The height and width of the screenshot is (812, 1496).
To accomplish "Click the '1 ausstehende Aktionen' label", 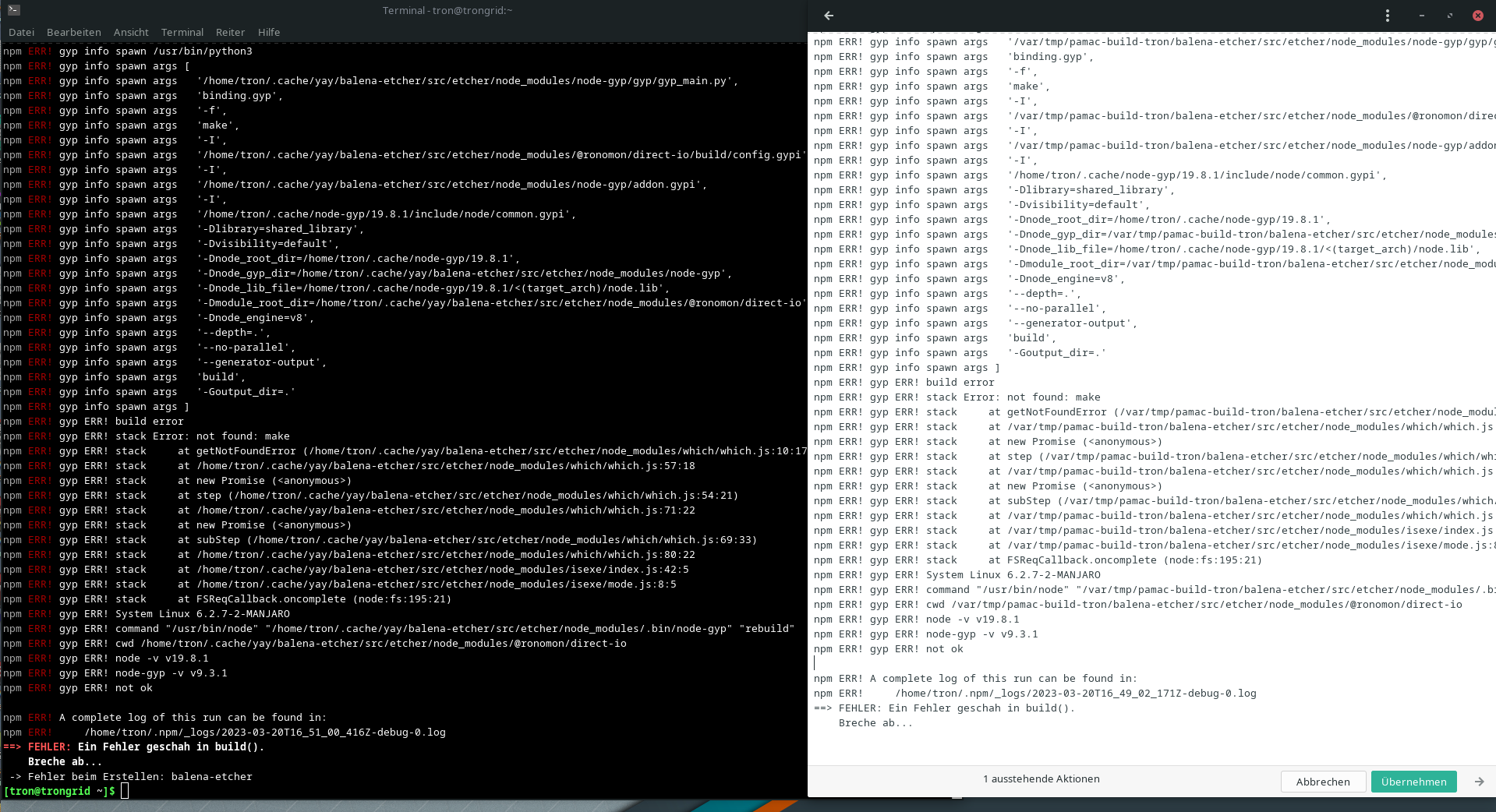I will (x=1041, y=779).
